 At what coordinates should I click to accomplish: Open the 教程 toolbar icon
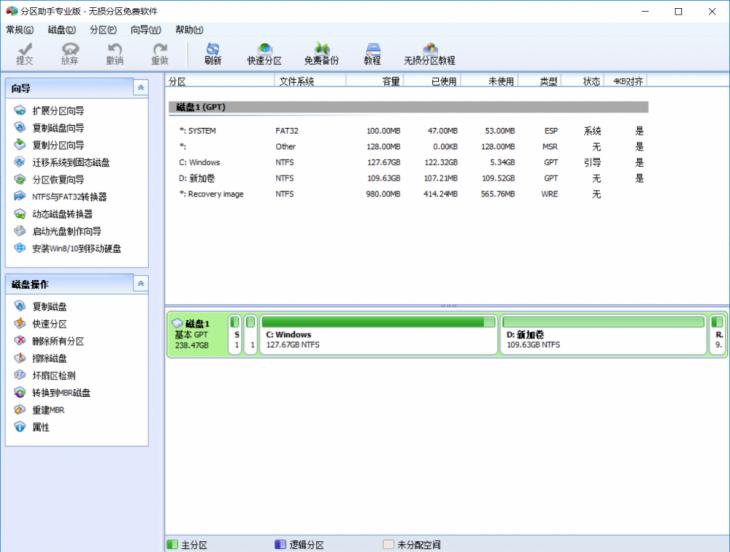coord(372,54)
